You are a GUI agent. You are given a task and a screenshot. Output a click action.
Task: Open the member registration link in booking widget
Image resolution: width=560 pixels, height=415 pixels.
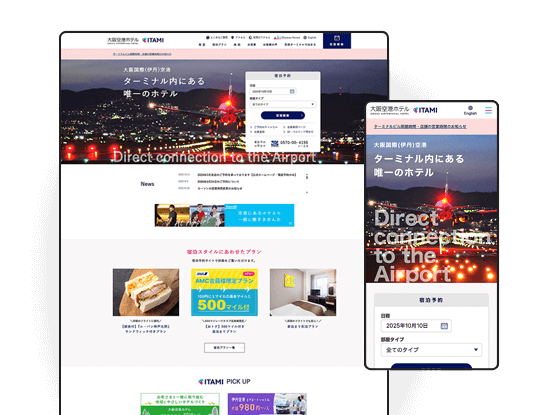pyautogui.click(x=258, y=132)
